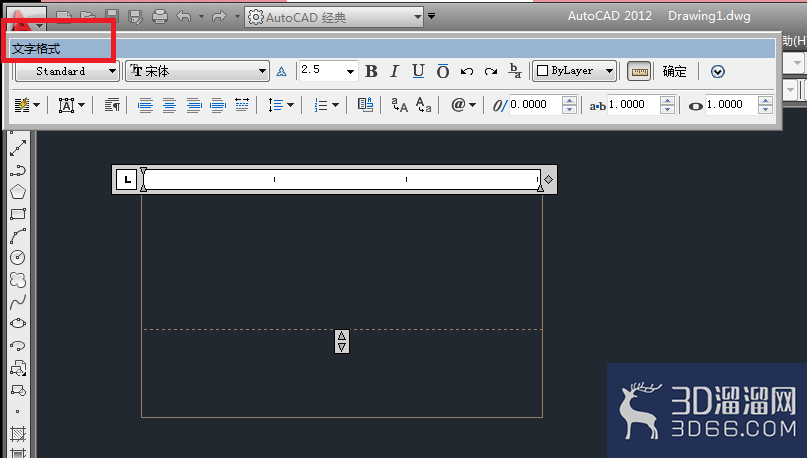Expand the text height 2.5 dropdown
This screenshot has height=458, width=807.
[350, 71]
